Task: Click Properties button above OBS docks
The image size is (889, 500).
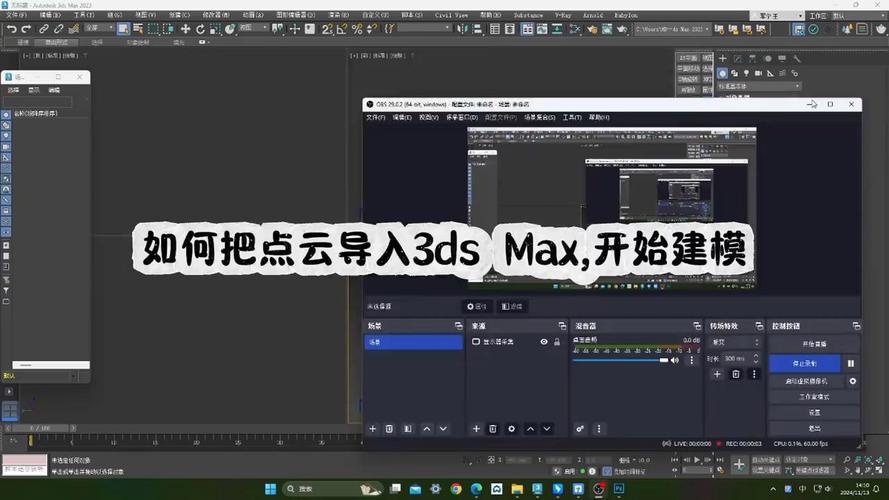Action: pos(477,306)
